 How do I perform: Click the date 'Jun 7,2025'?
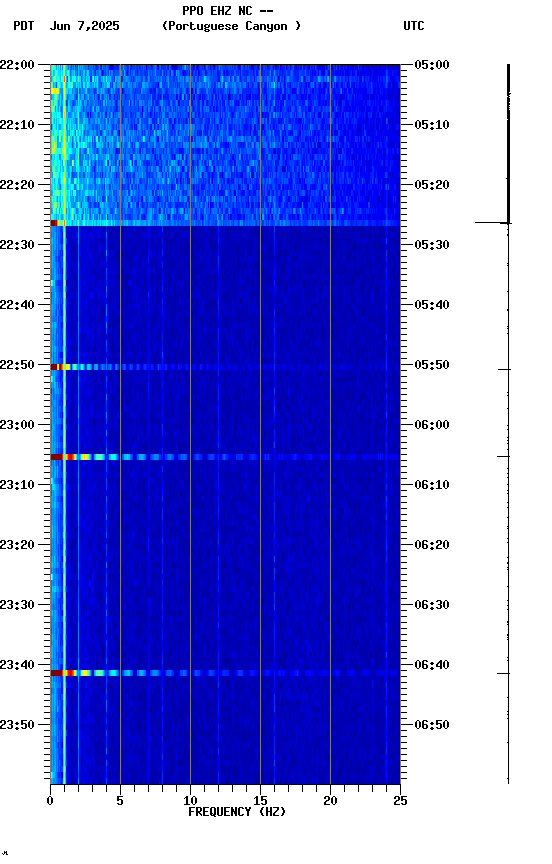84,26
